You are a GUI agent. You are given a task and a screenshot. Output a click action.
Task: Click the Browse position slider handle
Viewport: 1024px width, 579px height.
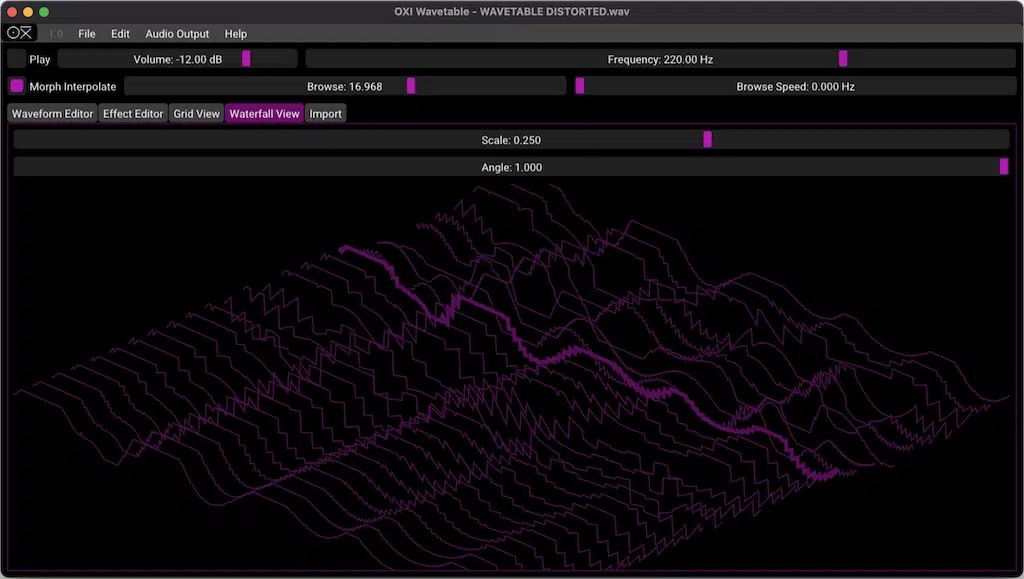coord(411,86)
